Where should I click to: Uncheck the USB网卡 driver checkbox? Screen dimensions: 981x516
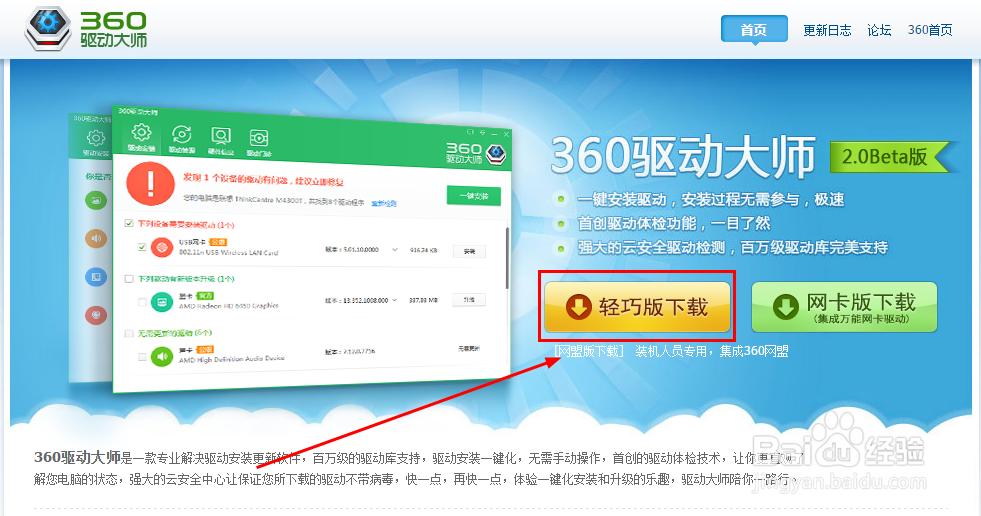tap(142, 246)
